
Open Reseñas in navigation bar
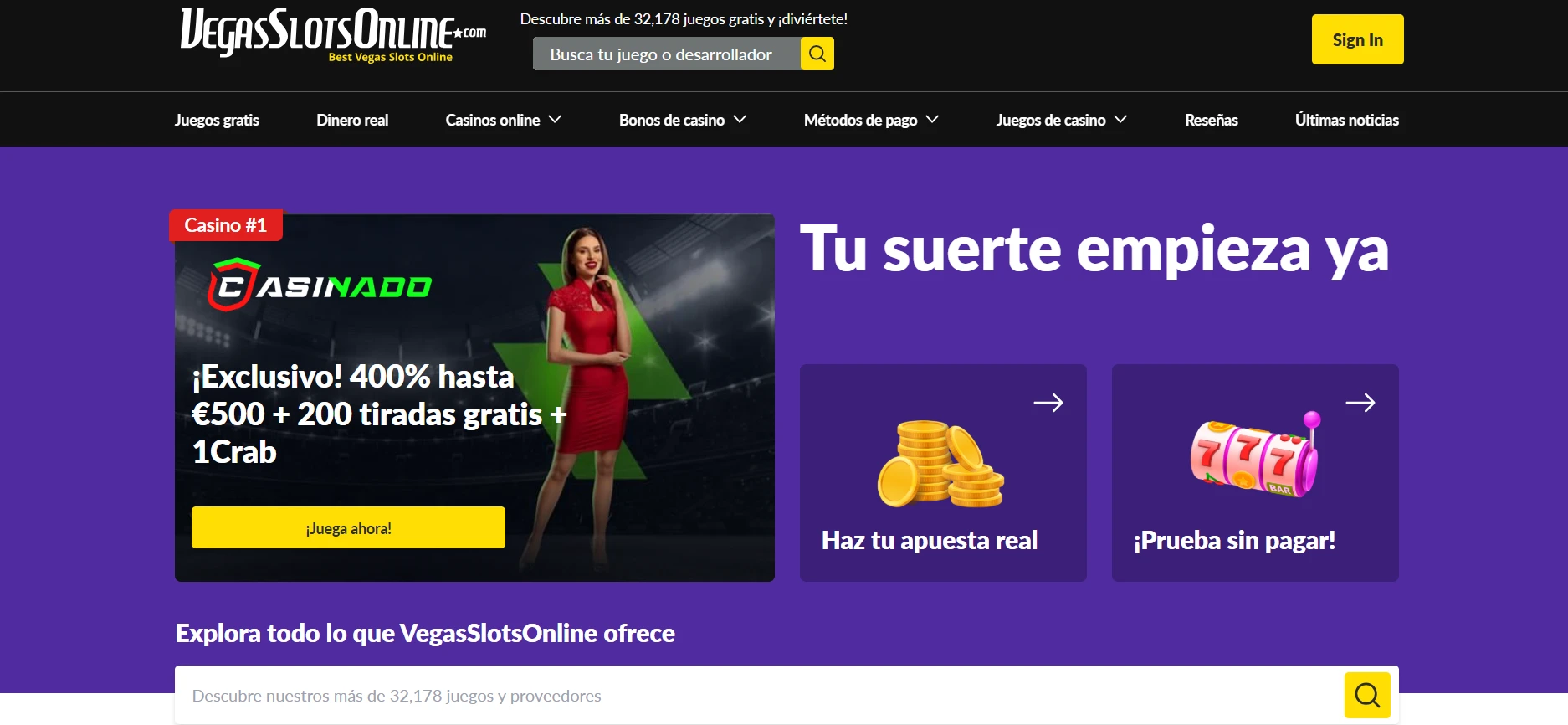pyautogui.click(x=1211, y=120)
